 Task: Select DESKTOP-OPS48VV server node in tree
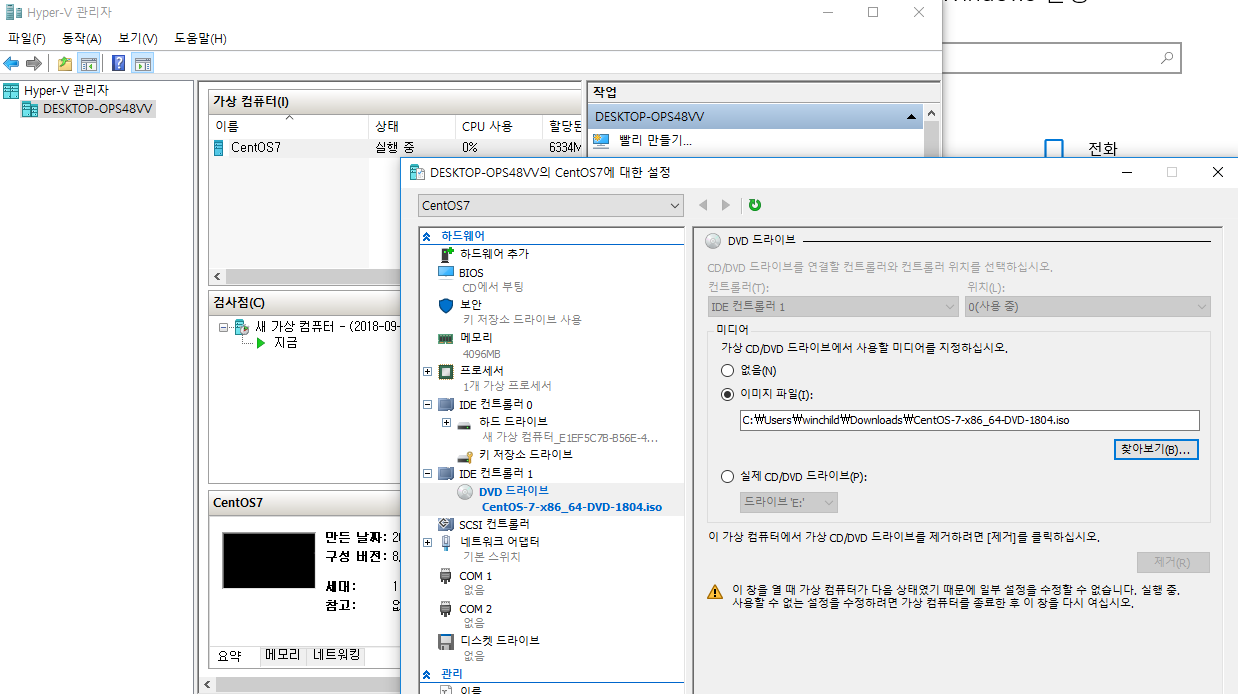point(97,109)
